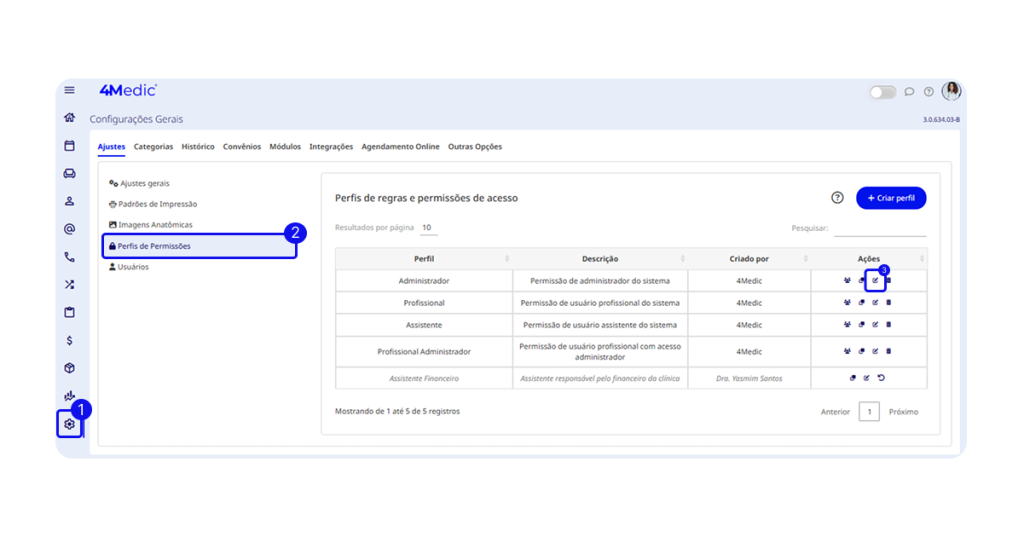Duplicate the Assistente profile
The height and width of the screenshot is (537, 1024).
click(861, 325)
